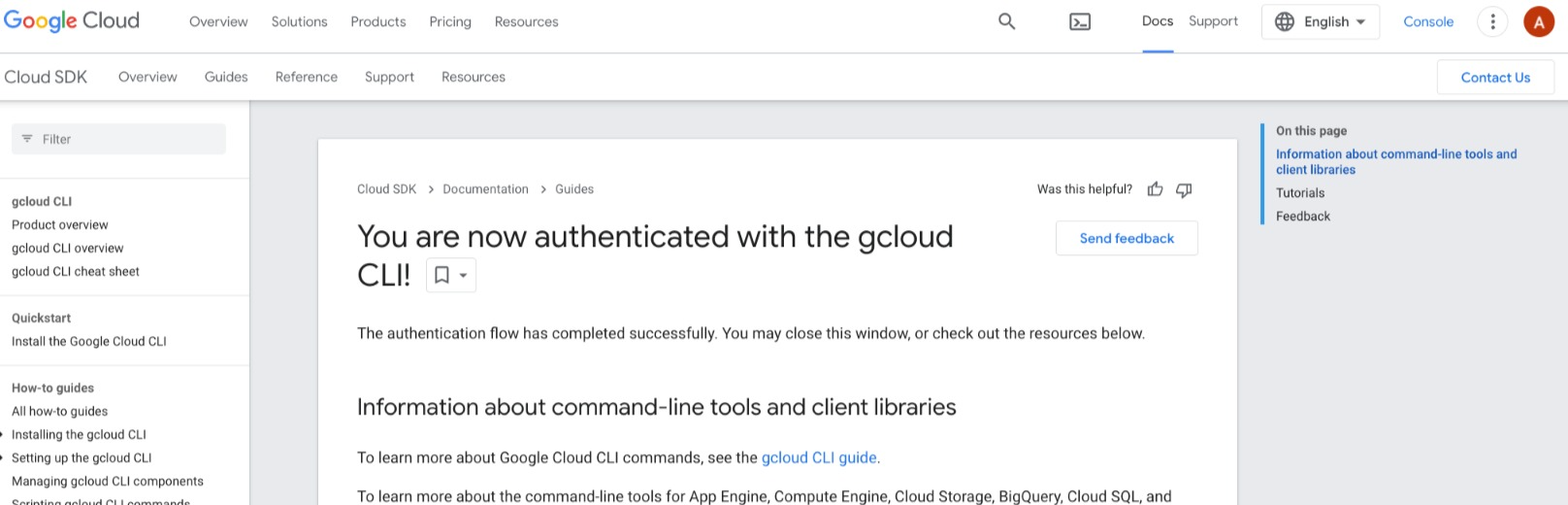Focus the sidebar Filter field

click(x=118, y=139)
